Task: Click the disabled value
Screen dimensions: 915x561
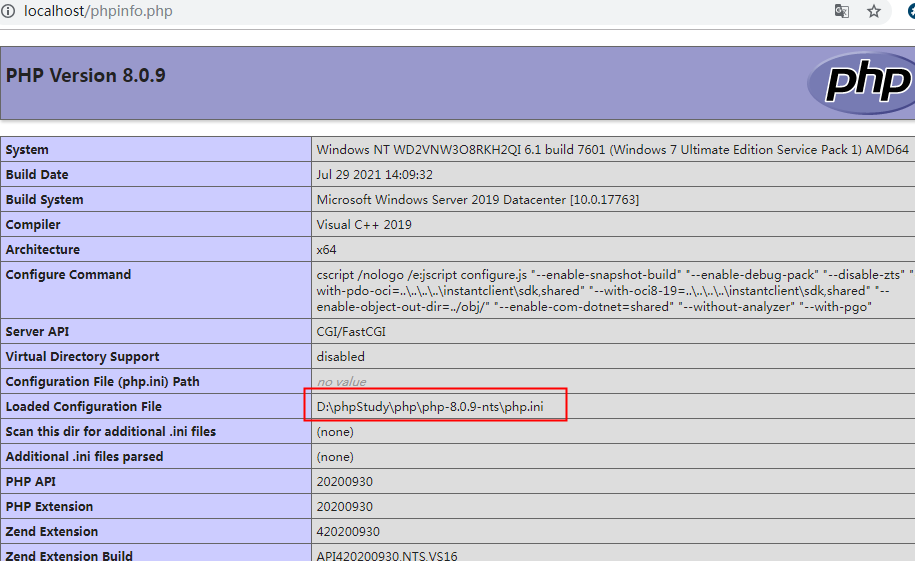Action: [x=341, y=357]
